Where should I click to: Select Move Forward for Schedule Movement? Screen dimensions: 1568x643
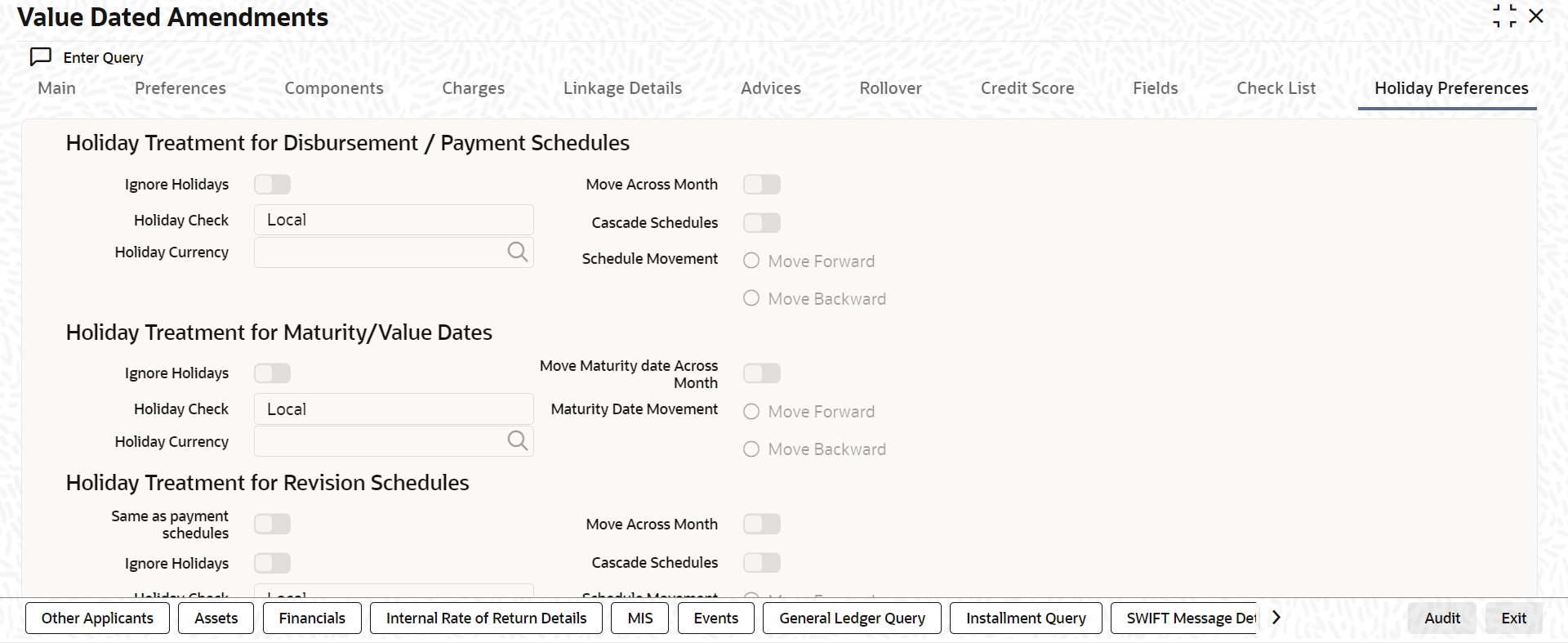[751, 261]
